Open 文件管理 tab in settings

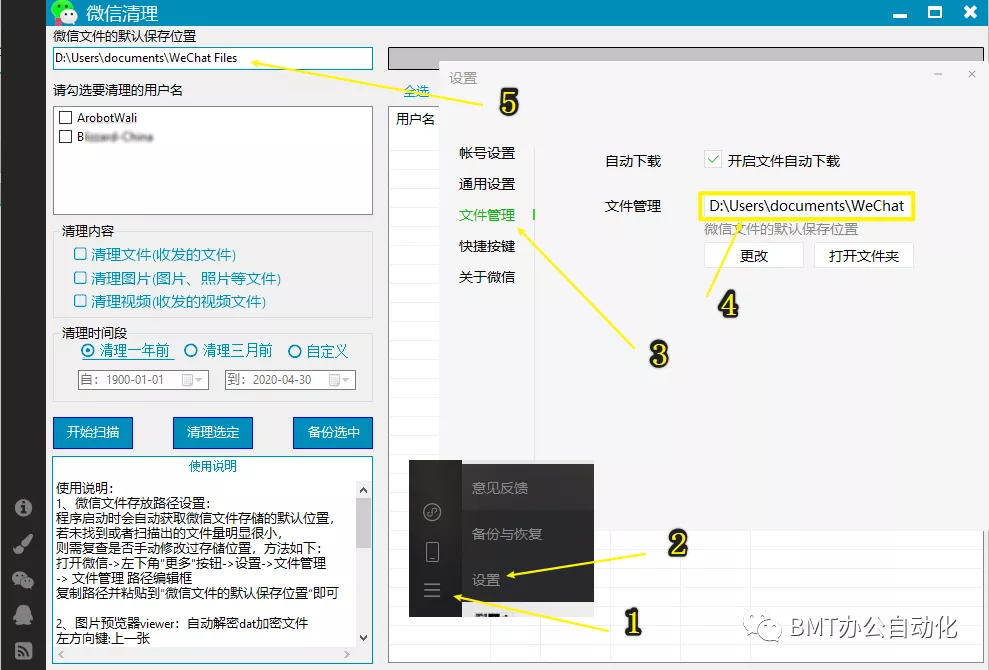(487, 215)
